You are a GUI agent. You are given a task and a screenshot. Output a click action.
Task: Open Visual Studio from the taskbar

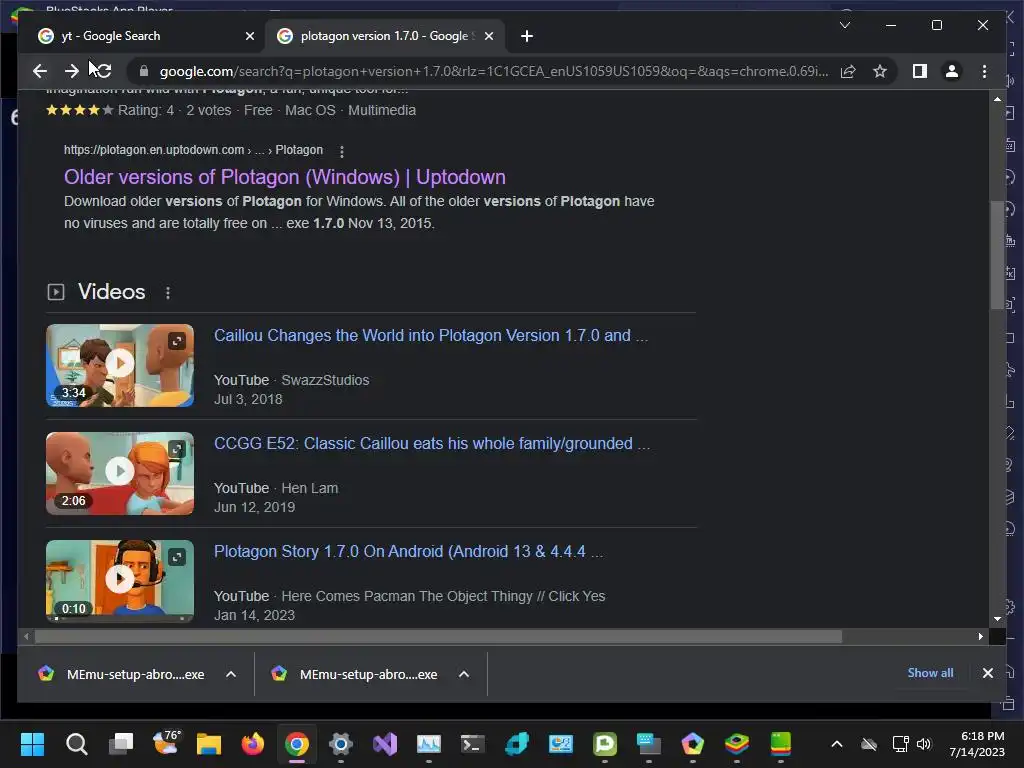point(385,744)
